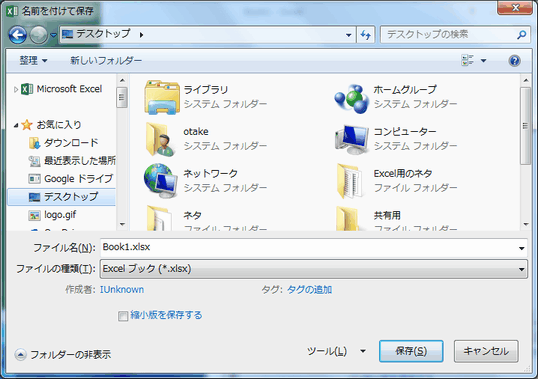This screenshot has width=538, height=379.
Task: Collapse the お気に入り section
Action: pos(16,125)
